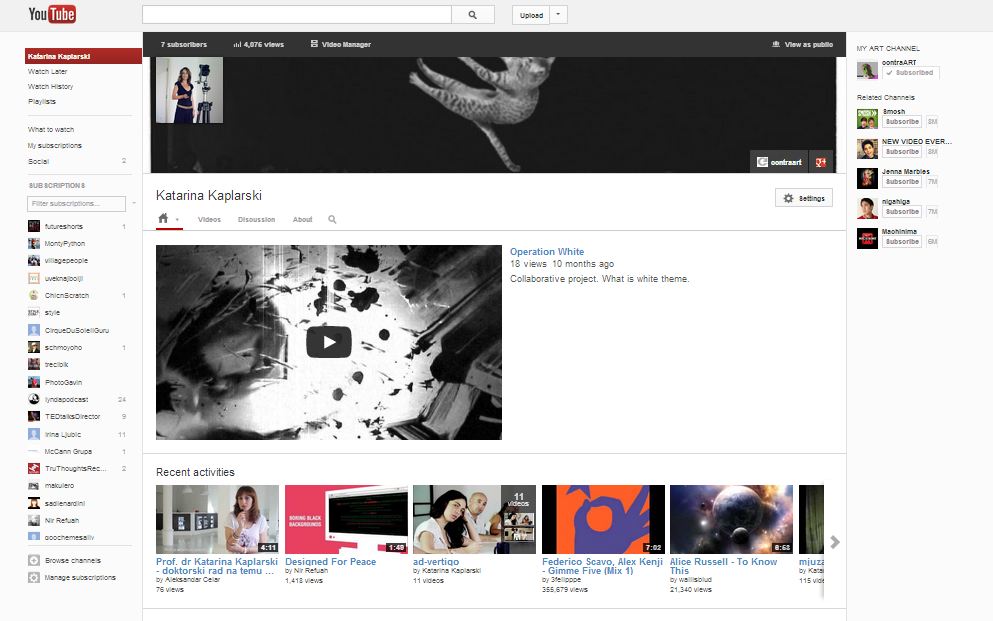Switch to the Videos tab
This screenshot has width=993, height=621.
(209, 220)
